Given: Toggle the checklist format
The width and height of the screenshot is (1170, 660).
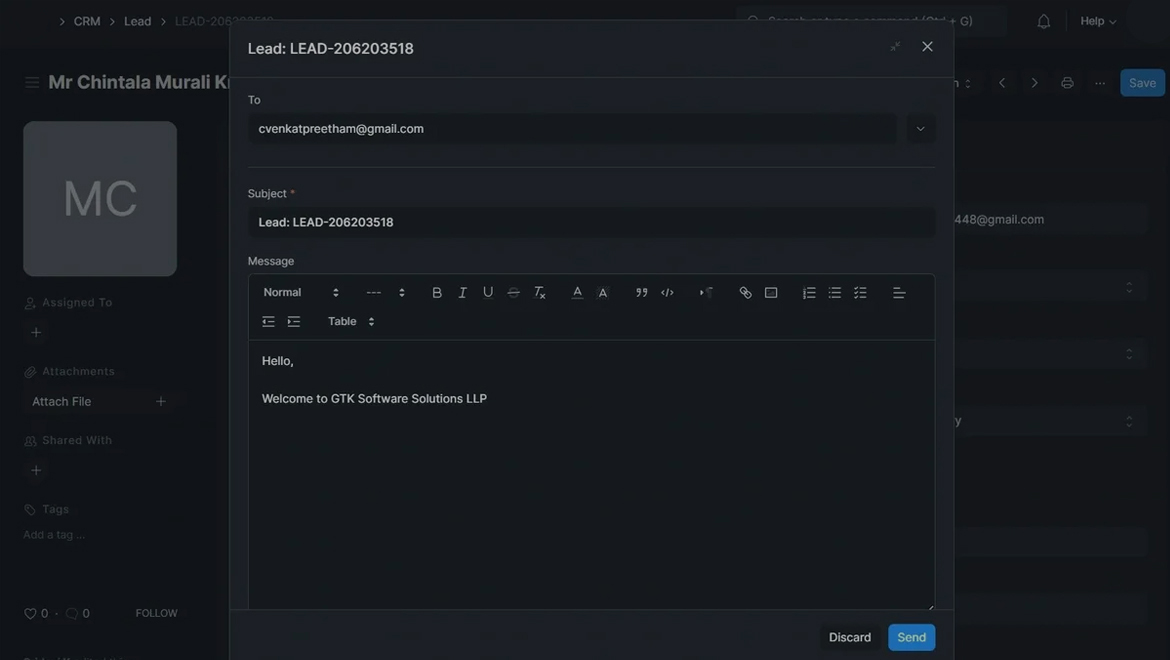Looking at the screenshot, I should coord(860,292).
